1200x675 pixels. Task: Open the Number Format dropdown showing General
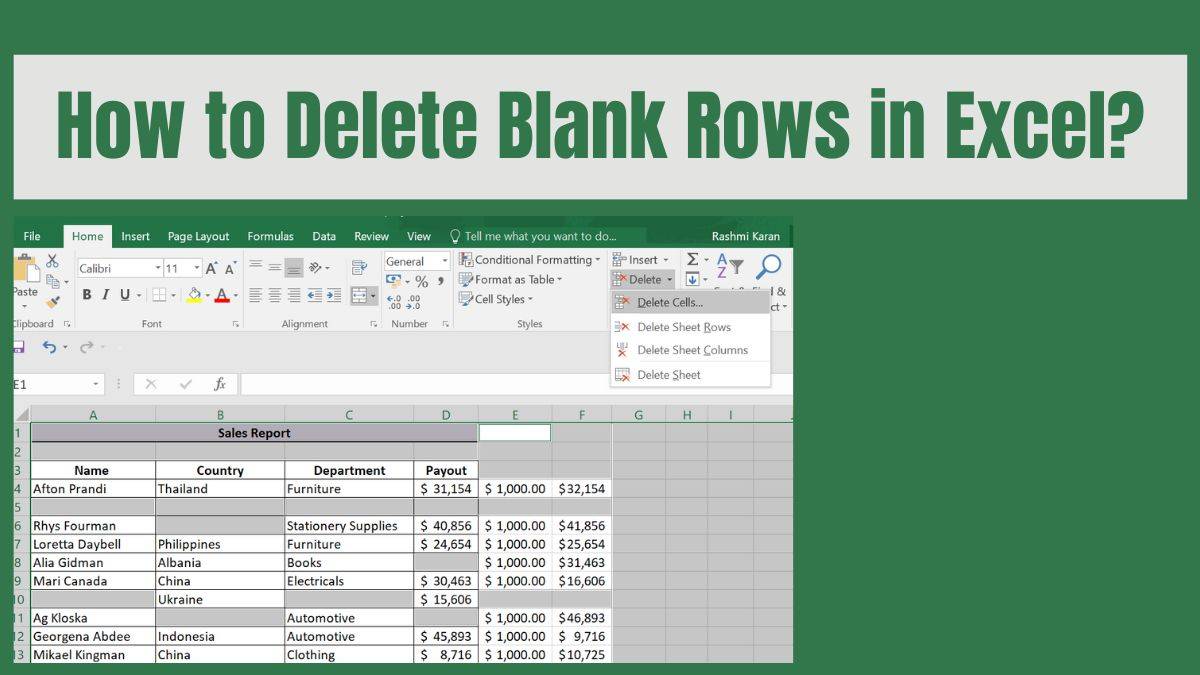pyautogui.click(x=445, y=260)
